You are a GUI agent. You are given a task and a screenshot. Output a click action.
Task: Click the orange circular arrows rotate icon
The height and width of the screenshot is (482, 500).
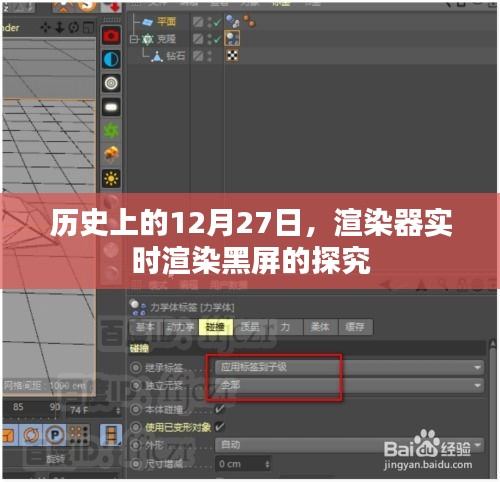pos(31,435)
